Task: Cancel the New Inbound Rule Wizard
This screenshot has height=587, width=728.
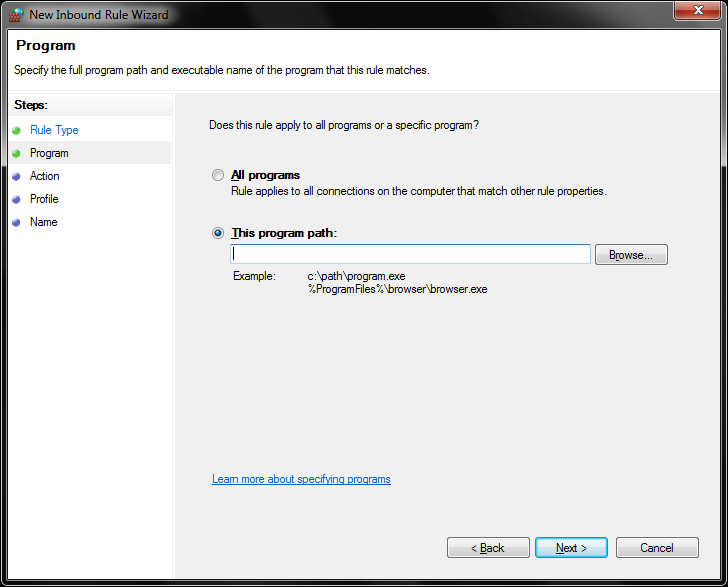Action: click(657, 548)
